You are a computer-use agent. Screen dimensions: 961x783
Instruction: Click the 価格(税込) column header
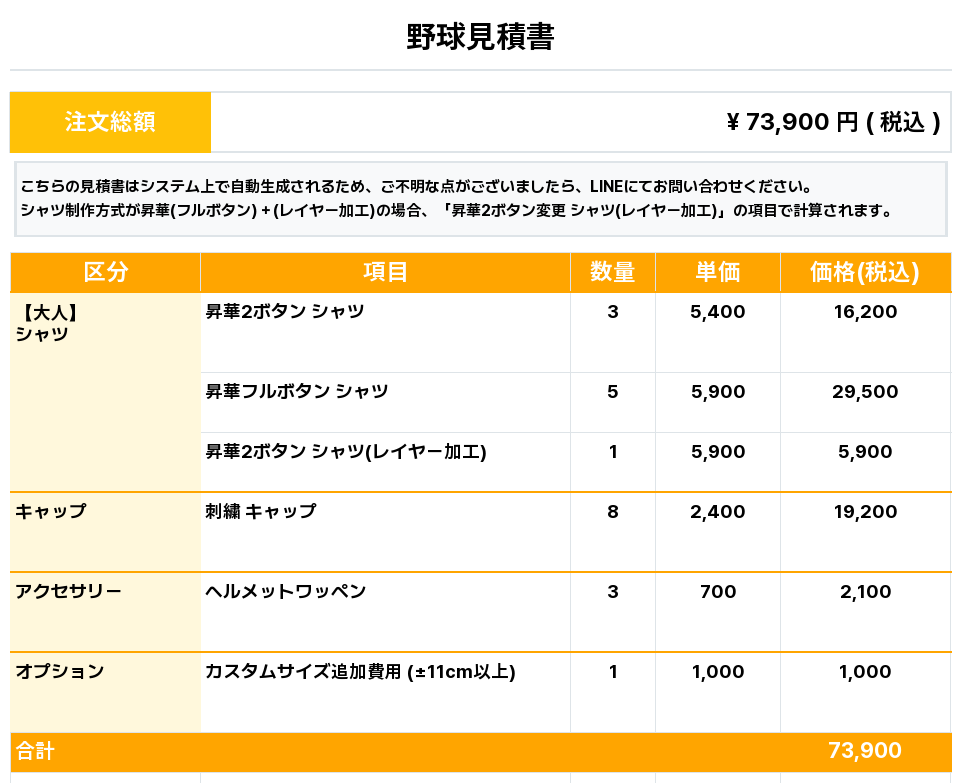[x=864, y=272]
